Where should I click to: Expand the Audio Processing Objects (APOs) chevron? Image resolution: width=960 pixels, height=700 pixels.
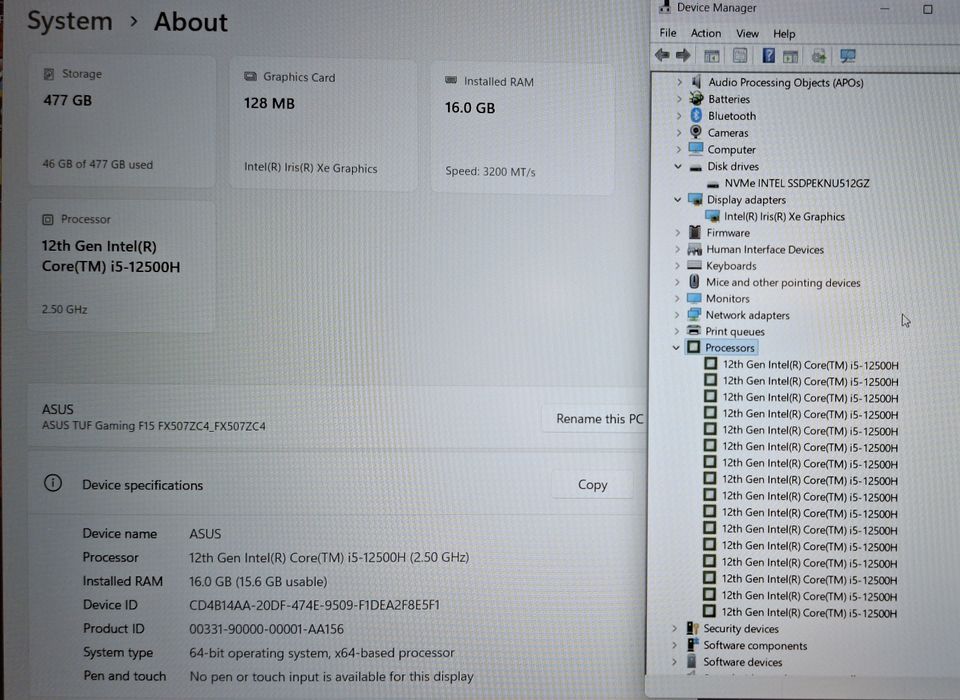tap(679, 82)
